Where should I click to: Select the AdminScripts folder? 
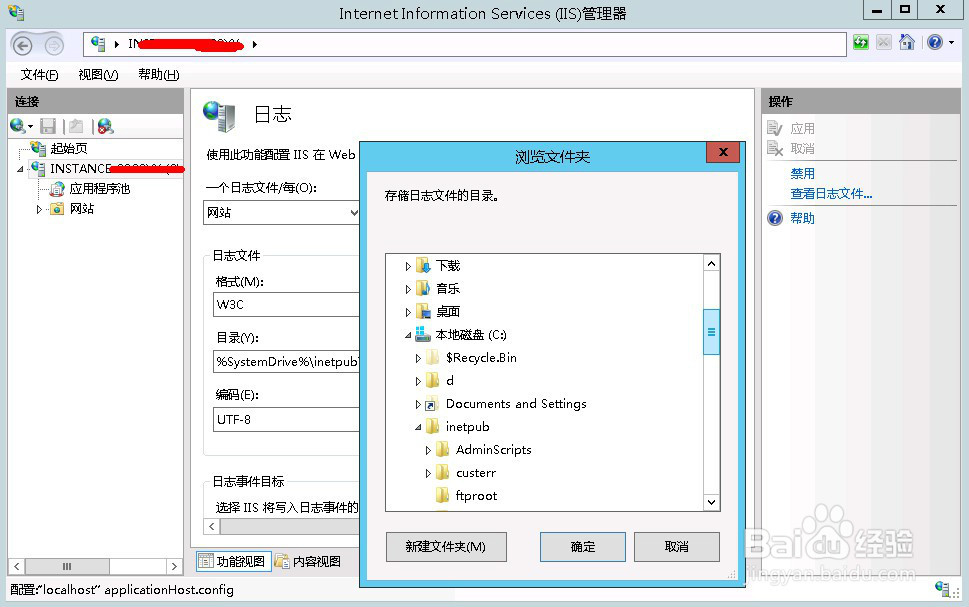(x=493, y=449)
